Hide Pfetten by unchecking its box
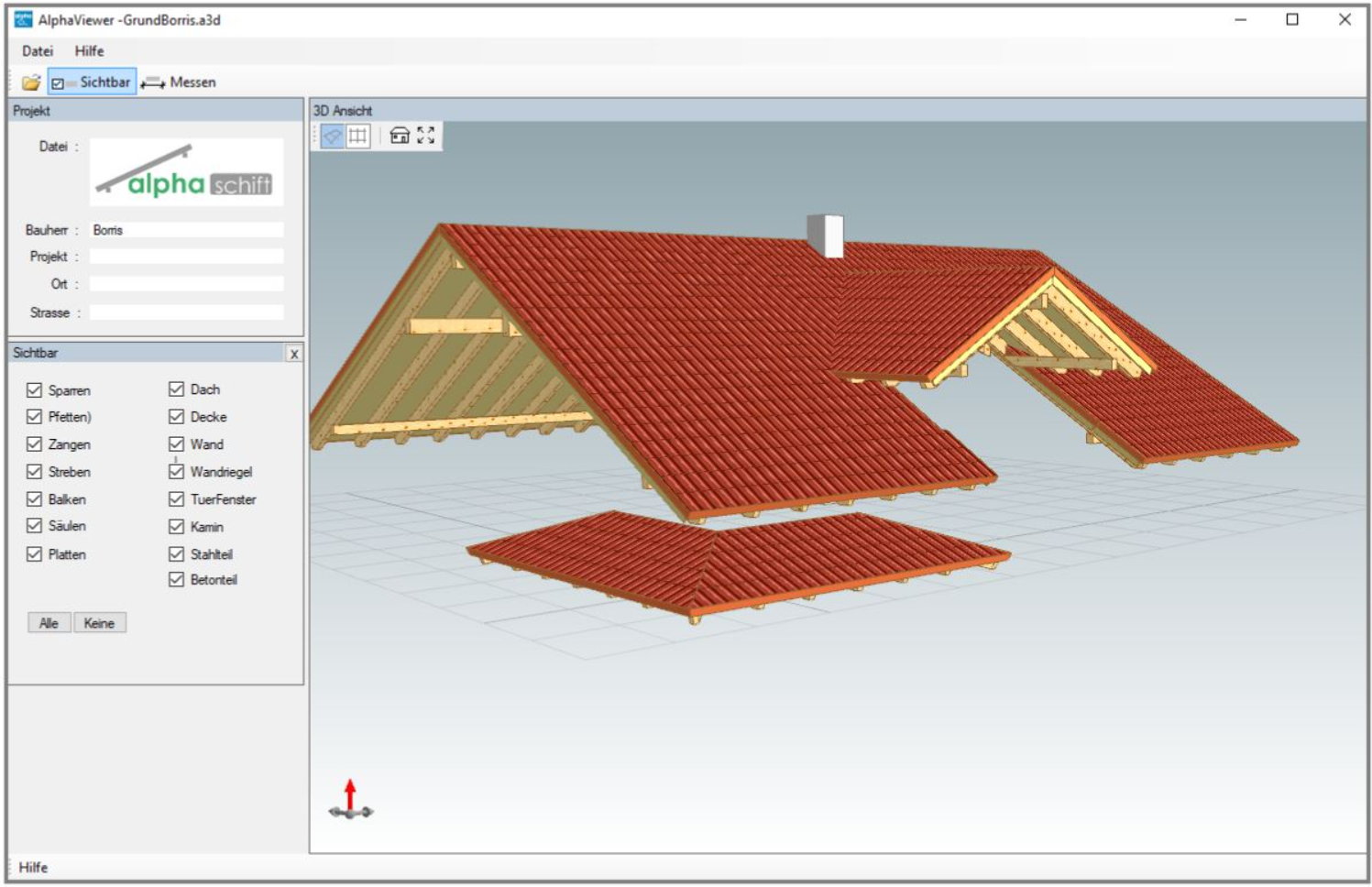The image size is (1372, 887). coord(35,417)
